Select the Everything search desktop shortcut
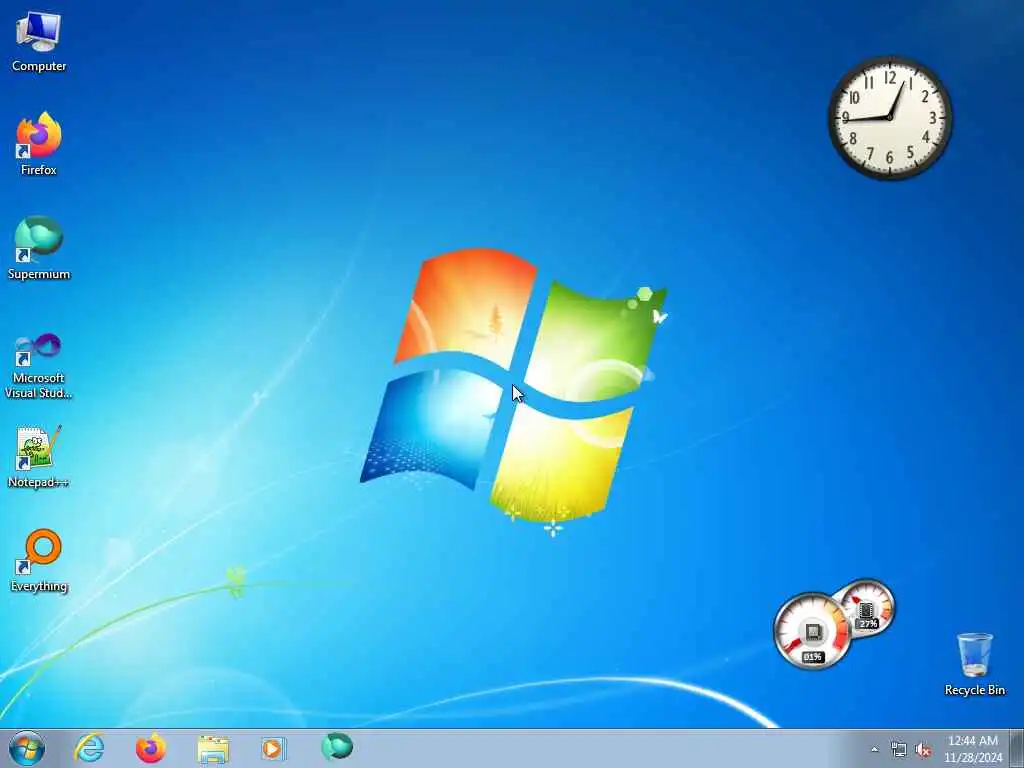This screenshot has height=768, width=1024. pyautogui.click(x=39, y=560)
